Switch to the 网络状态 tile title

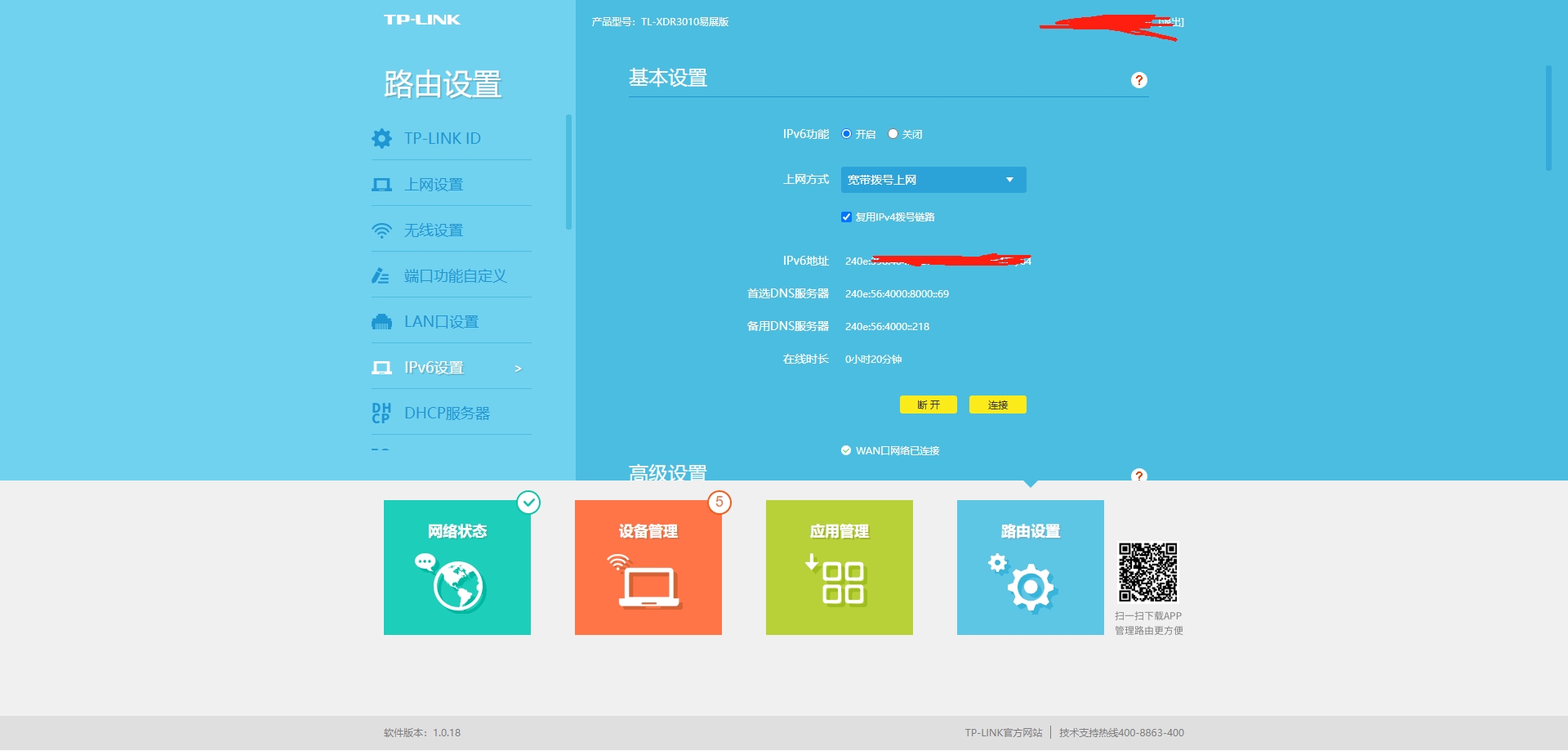pyautogui.click(x=457, y=531)
